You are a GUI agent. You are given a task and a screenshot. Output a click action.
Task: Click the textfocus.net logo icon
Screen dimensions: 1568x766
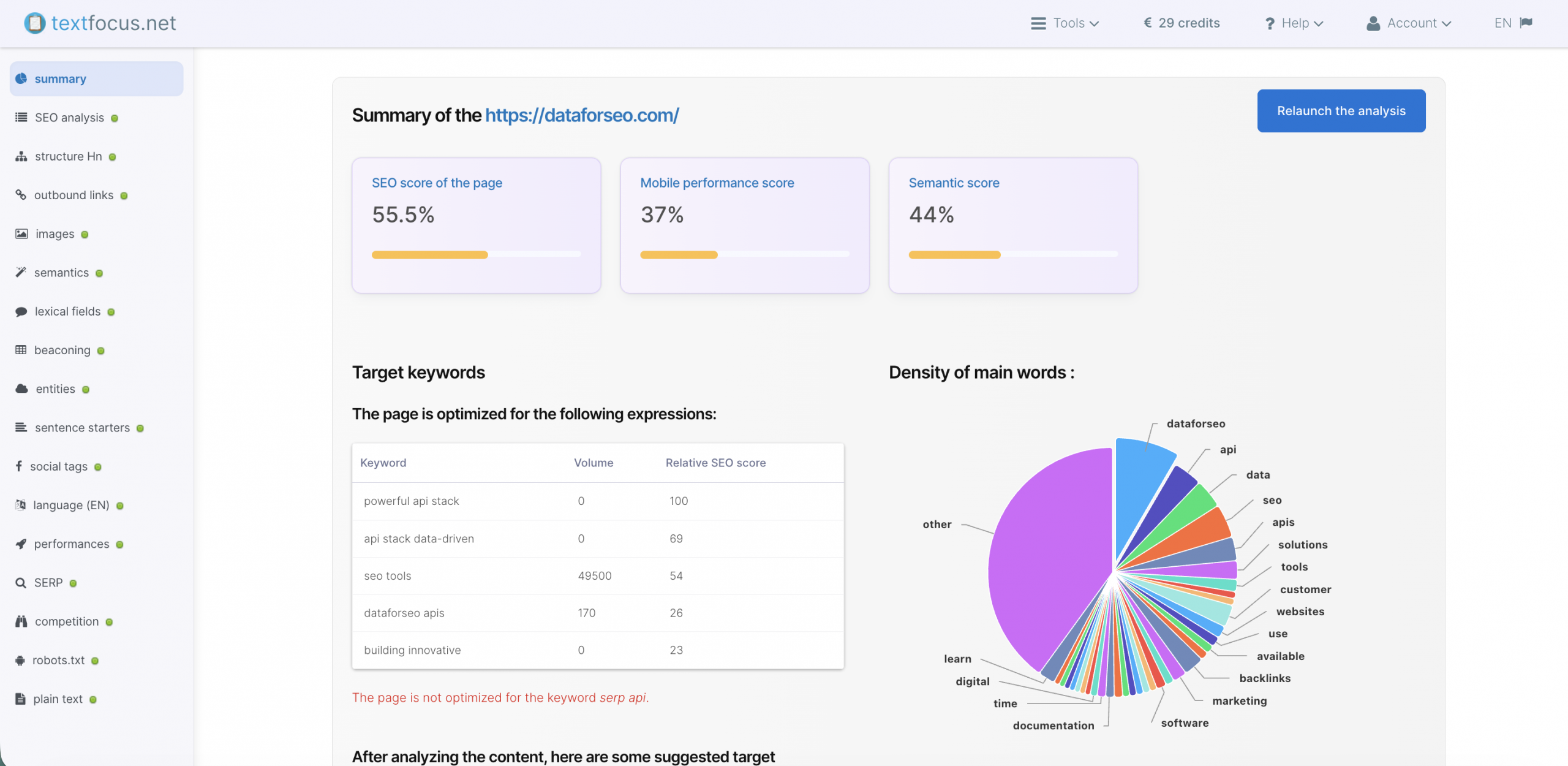click(34, 23)
